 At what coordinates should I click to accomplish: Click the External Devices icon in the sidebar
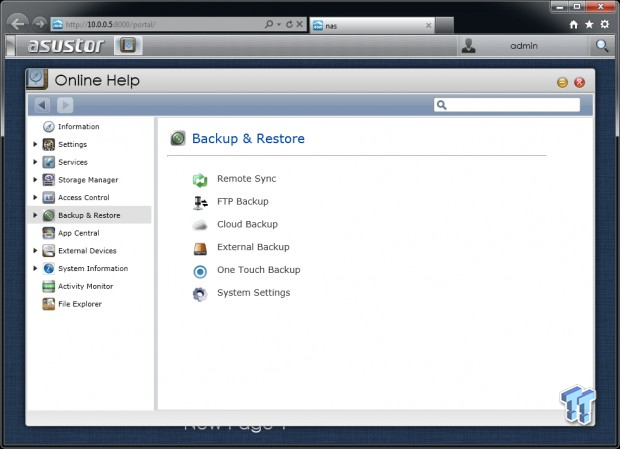(x=49, y=251)
